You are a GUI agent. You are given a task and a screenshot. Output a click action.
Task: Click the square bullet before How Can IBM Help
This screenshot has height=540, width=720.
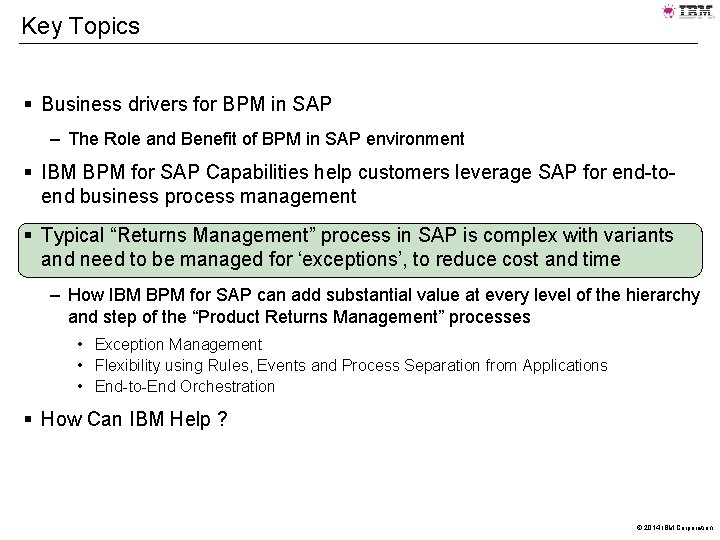[28, 419]
